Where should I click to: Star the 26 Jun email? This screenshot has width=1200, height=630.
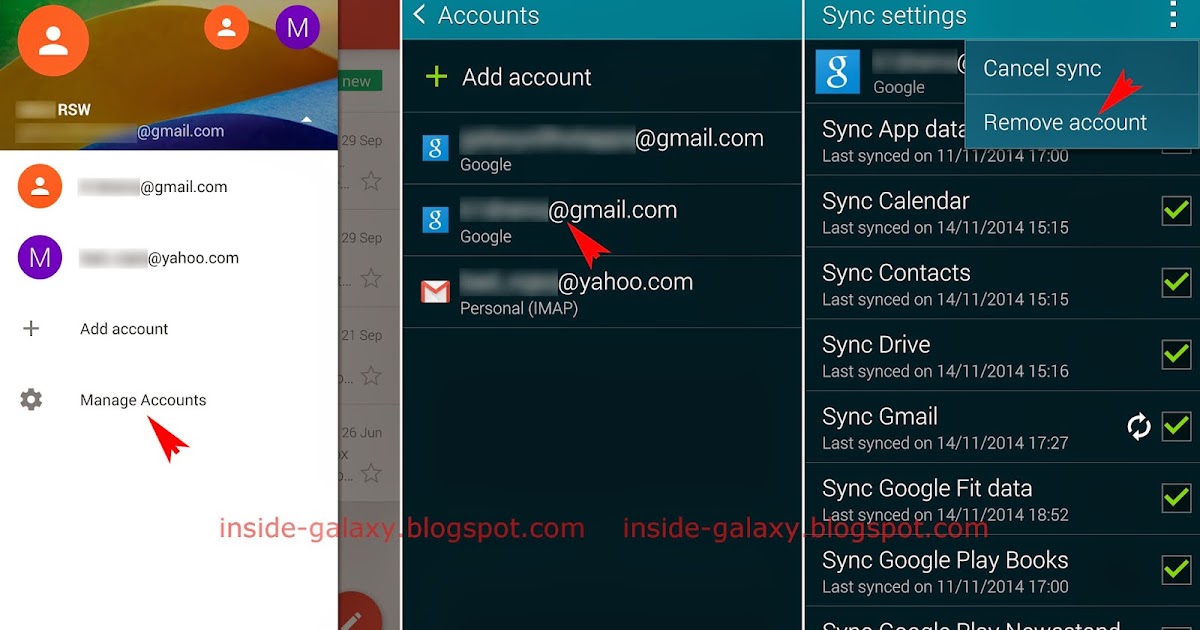coord(371,472)
